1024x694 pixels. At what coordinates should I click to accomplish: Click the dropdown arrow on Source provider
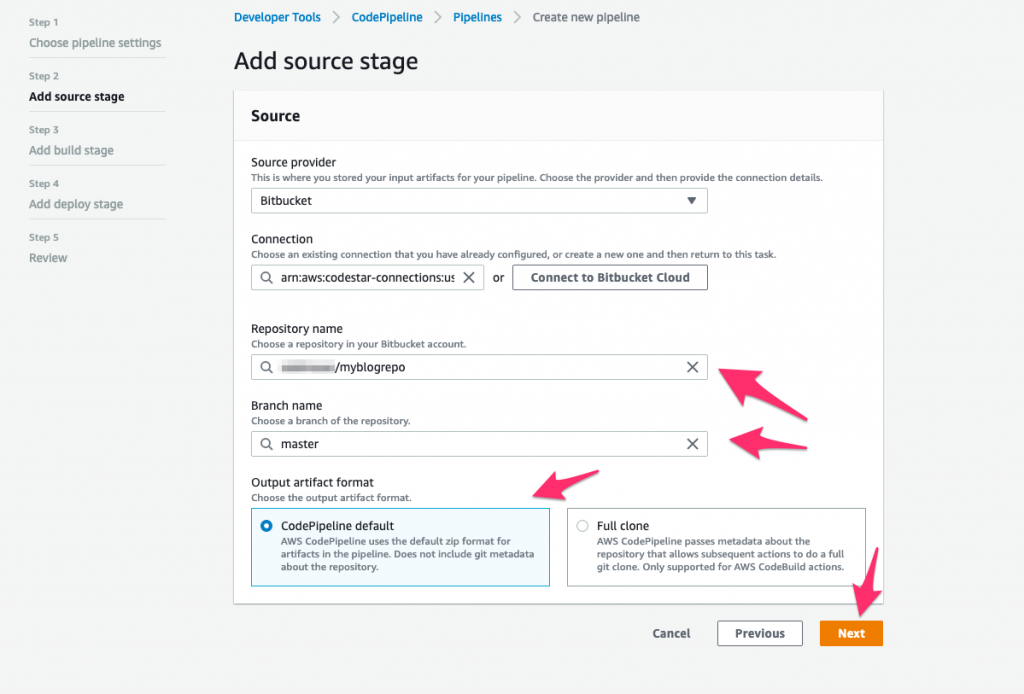click(x=691, y=200)
